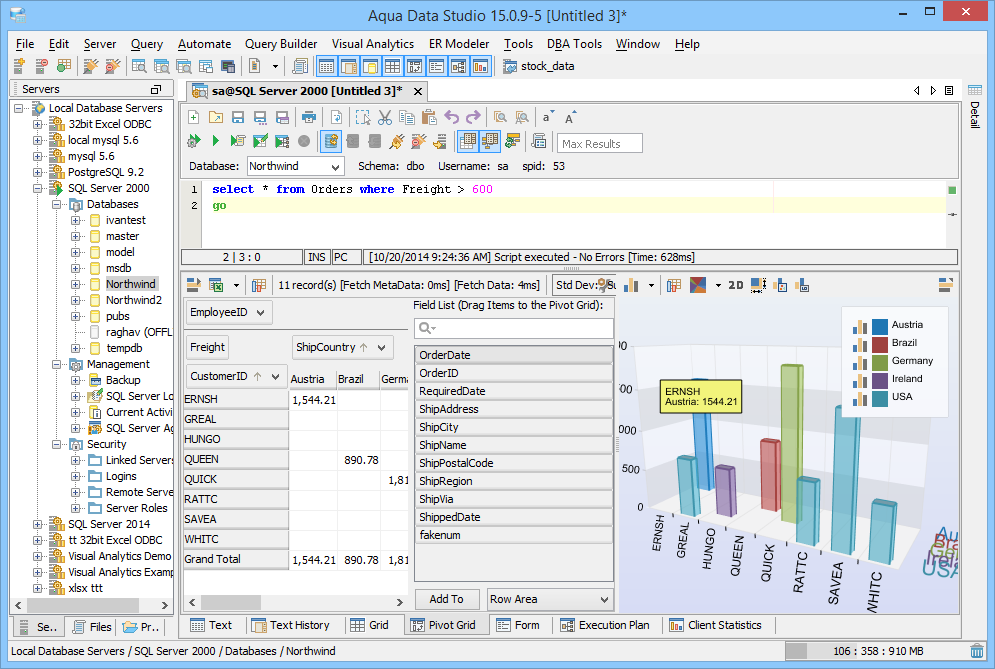Viewport: 995px width, 669px height.
Task: Click the gray Cancel execution circle icon
Action: point(304,141)
